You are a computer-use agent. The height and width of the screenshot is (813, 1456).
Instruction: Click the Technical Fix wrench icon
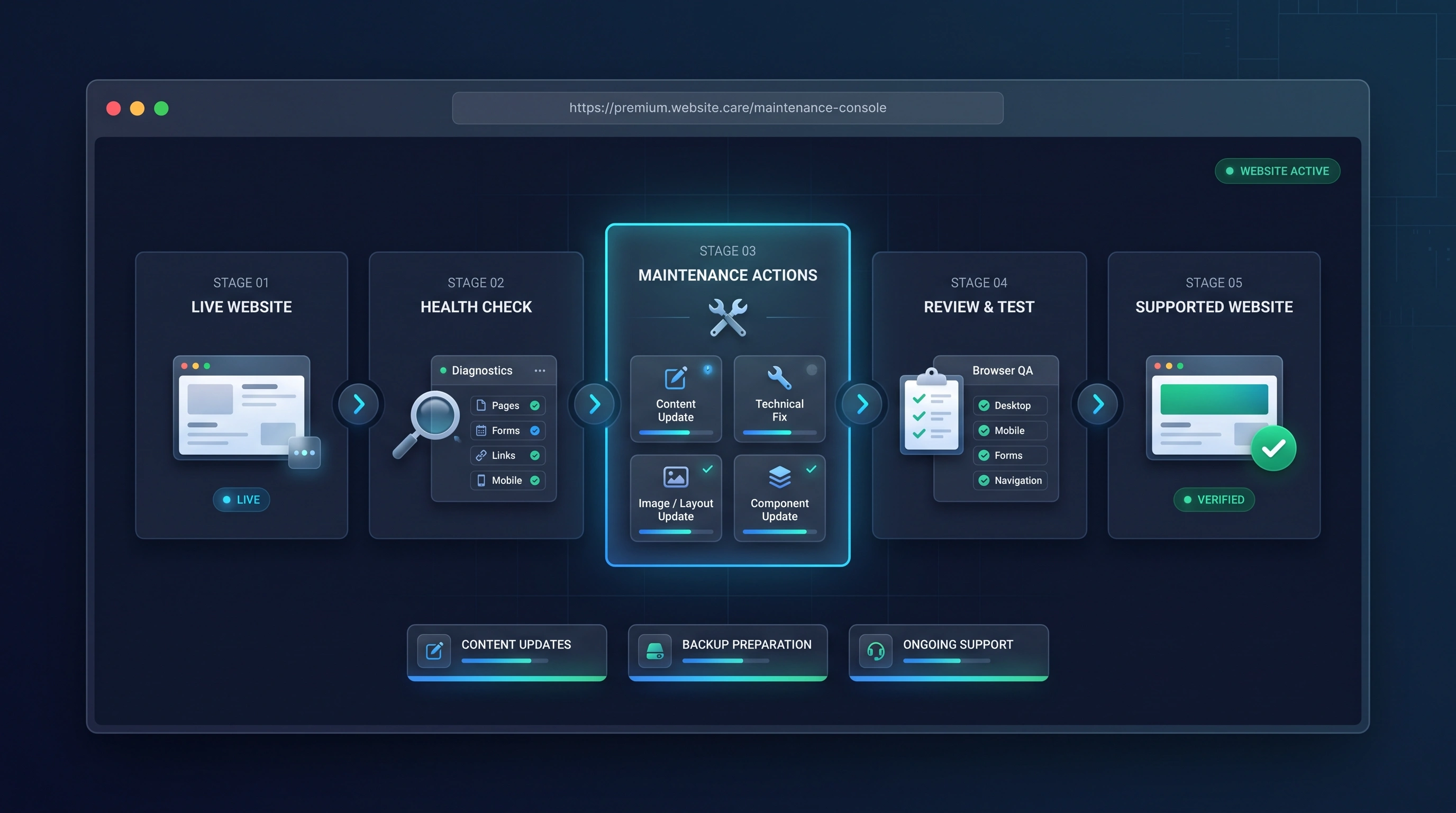(779, 378)
